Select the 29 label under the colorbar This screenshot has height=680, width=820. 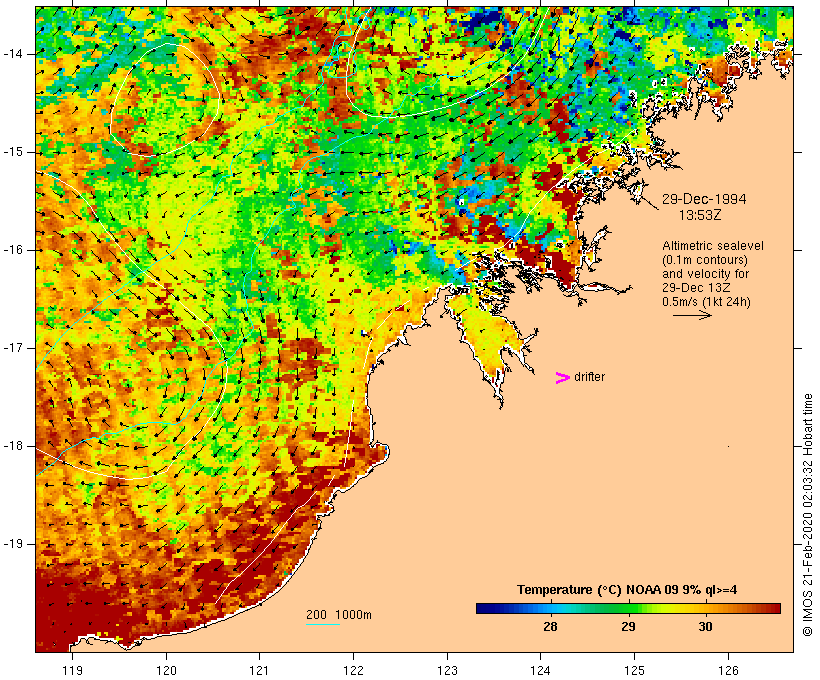tap(627, 627)
